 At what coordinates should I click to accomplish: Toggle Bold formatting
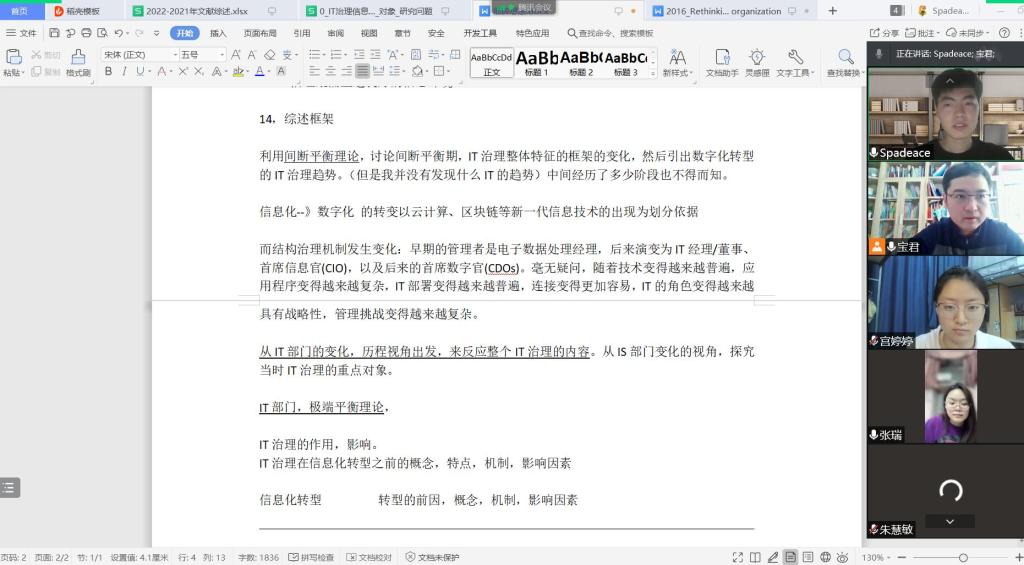pos(108,71)
